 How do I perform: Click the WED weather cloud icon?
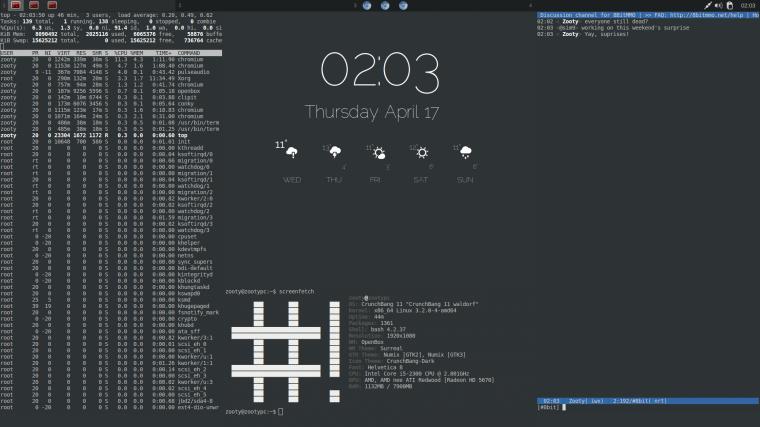(x=292, y=153)
